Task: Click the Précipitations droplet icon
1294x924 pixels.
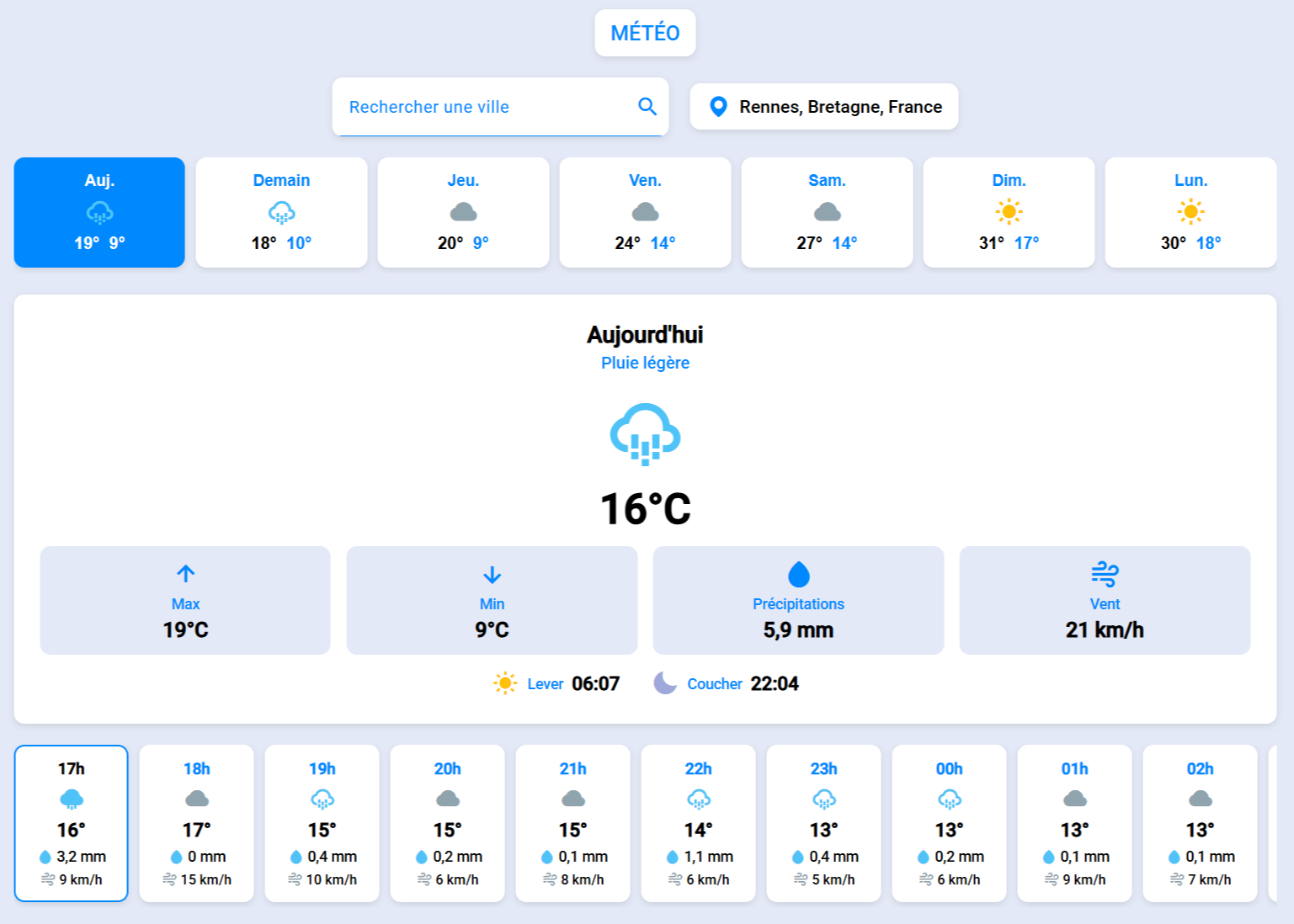Action: click(x=798, y=574)
